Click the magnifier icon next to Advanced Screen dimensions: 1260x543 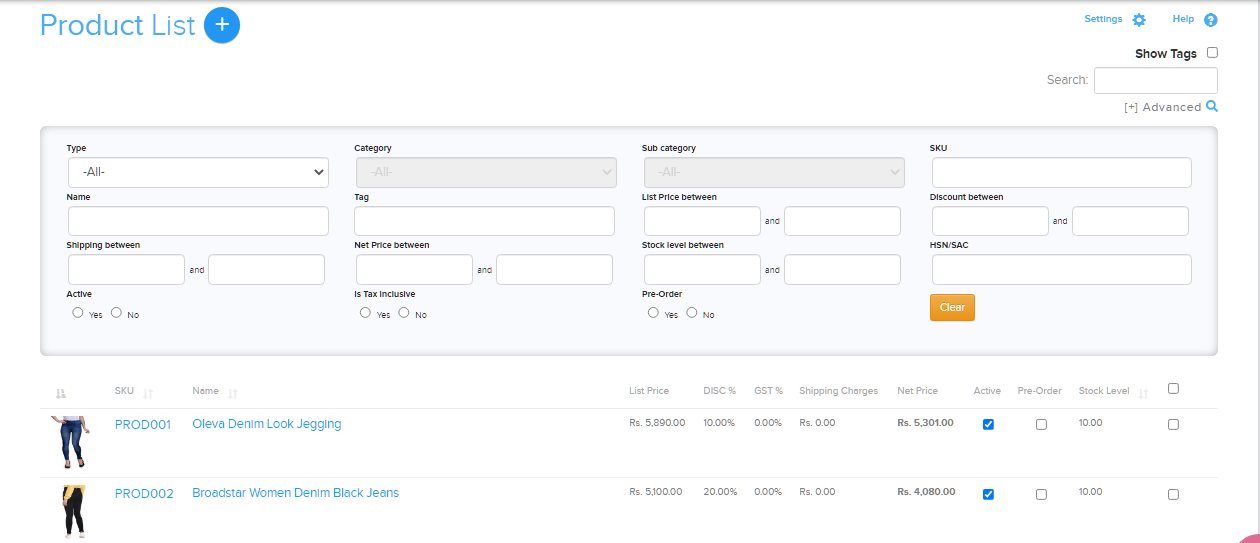[1211, 106]
